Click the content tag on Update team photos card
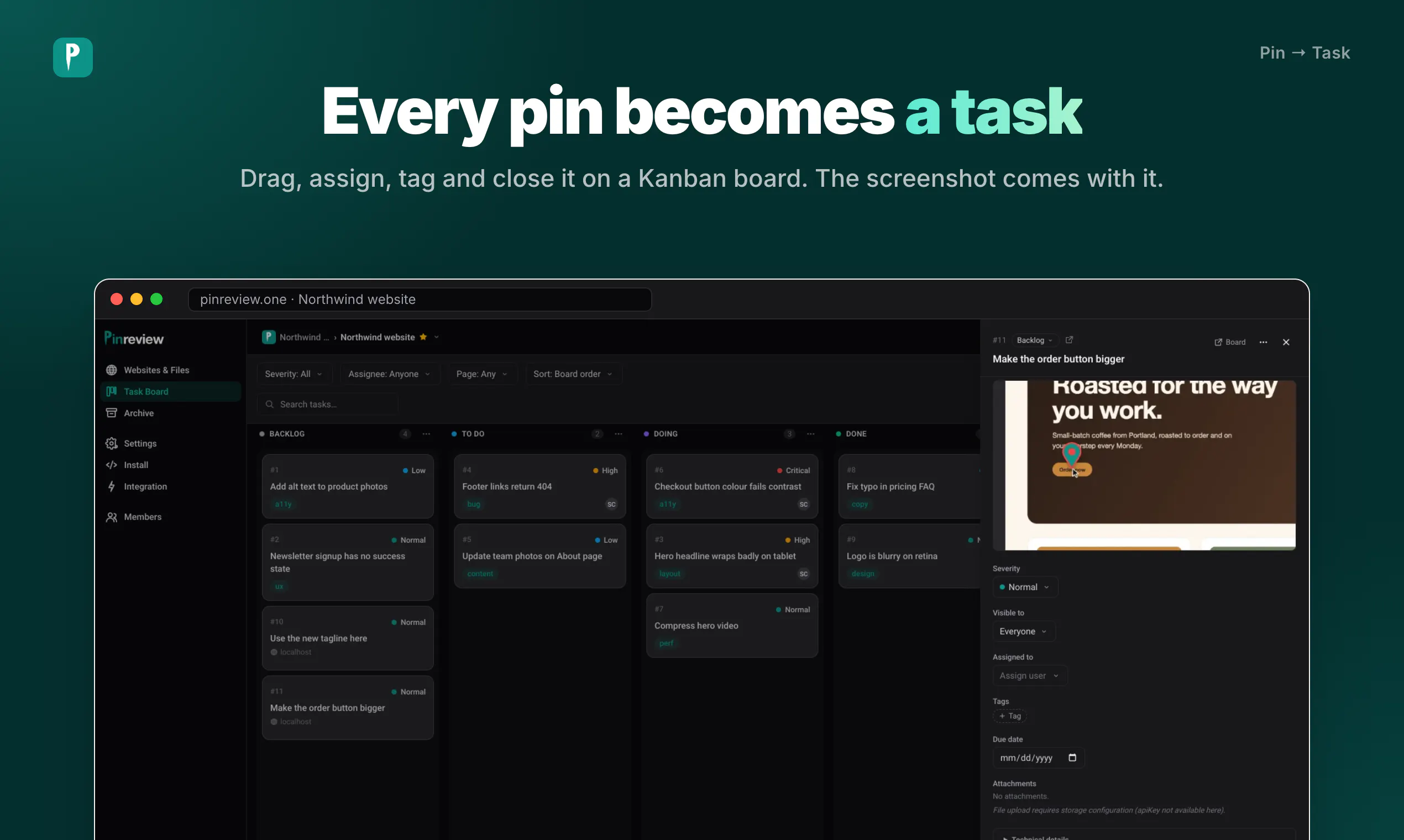This screenshot has width=1404, height=840. click(x=479, y=574)
